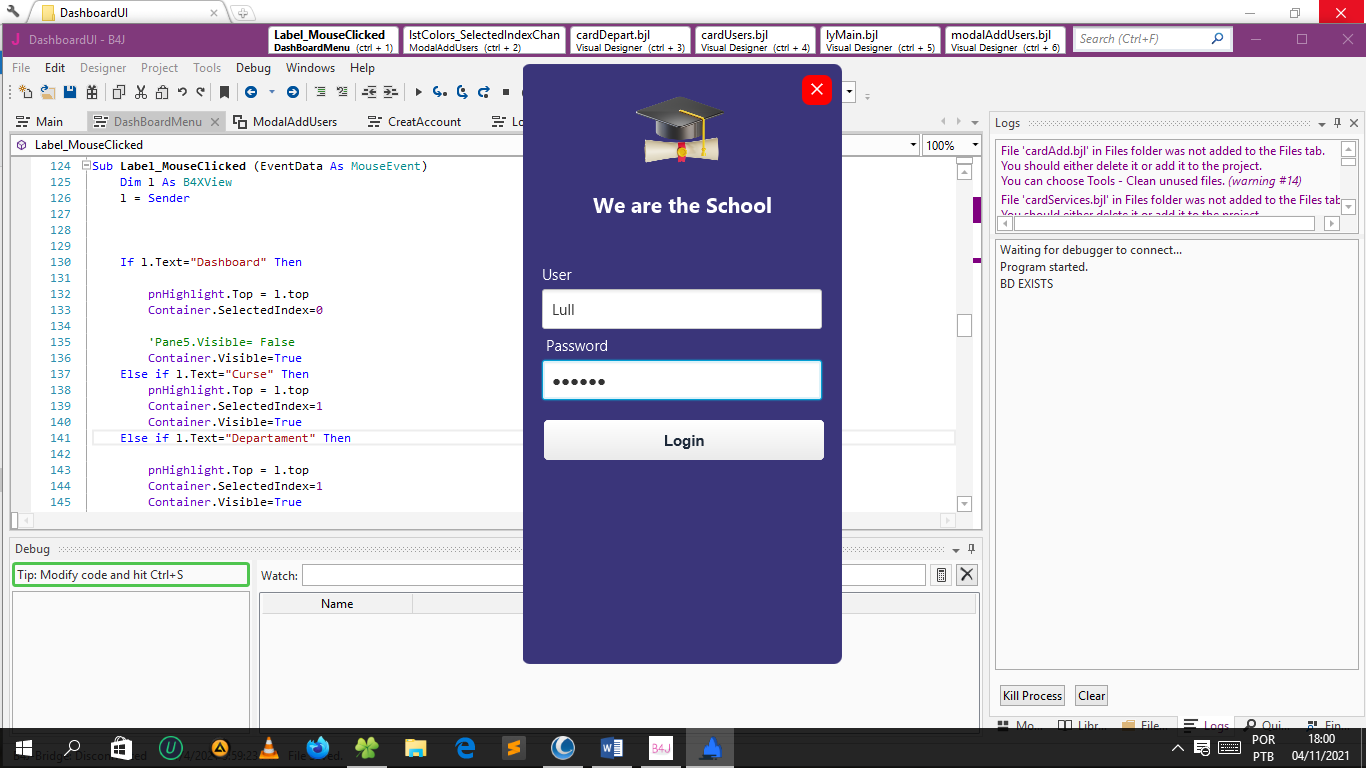Click the New file toolbar icon
The height and width of the screenshot is (768, 1366).
pos(26,92)
